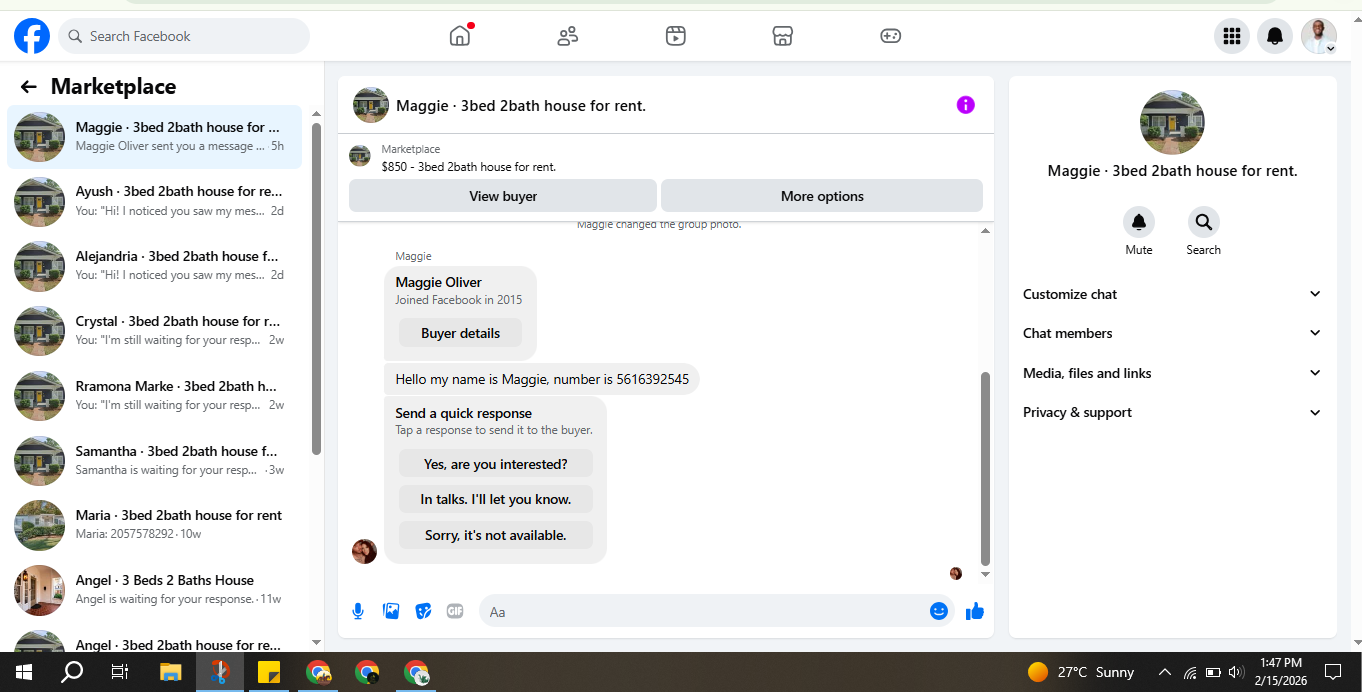This screenshot has width=1362, height=692.
Task: Show hidden system tray icons chevron
Action: tap(1164, 672)
